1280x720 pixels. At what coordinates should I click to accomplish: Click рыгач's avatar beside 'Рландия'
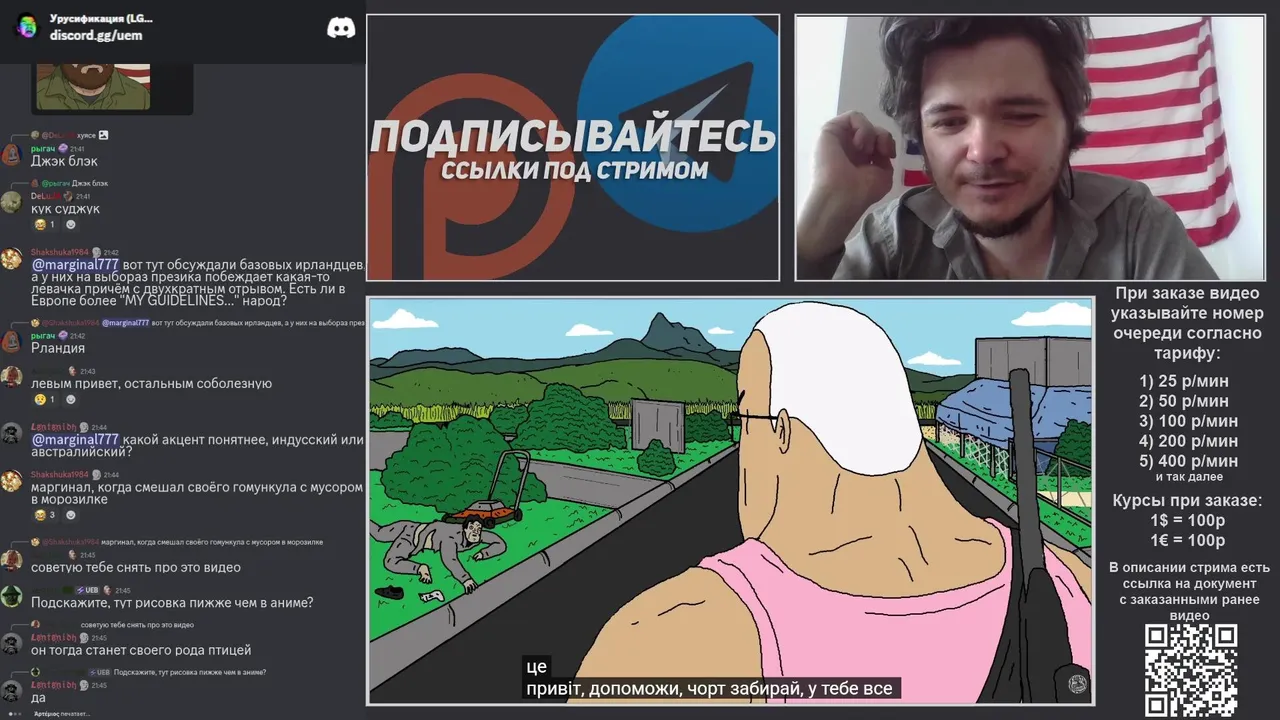(11, 342)
